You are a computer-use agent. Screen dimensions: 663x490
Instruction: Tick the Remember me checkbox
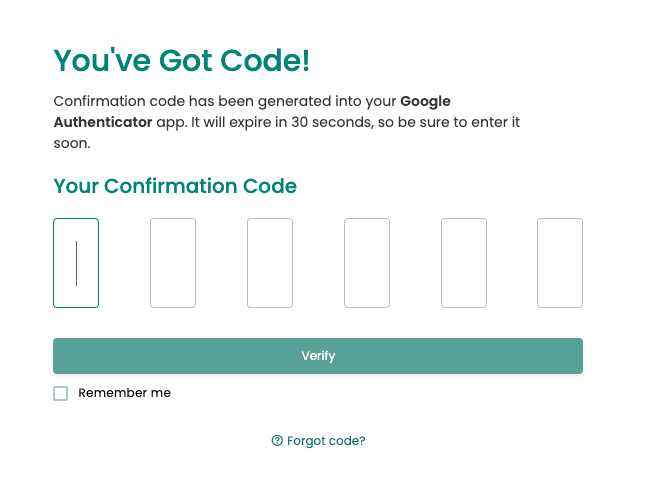[61, 393]
